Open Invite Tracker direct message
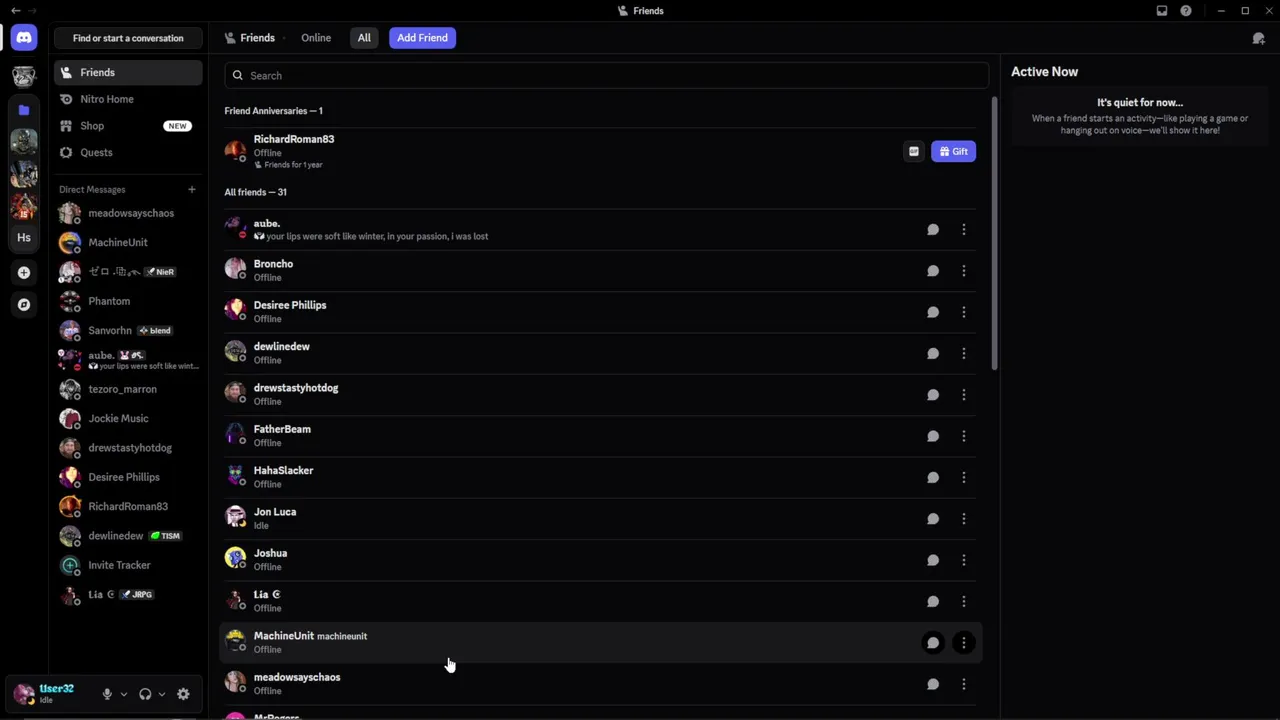 pyautogui.click(x=128, y=565)
